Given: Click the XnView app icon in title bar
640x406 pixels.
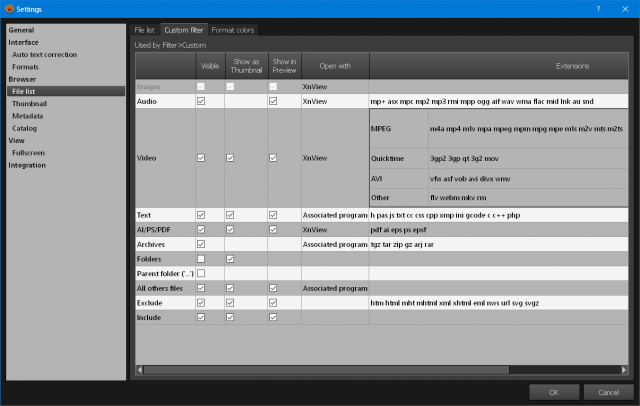Looking at the screenshot, I should tap(9, 9).
